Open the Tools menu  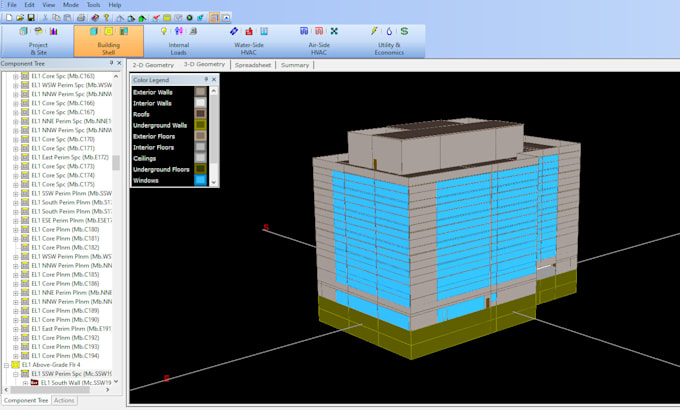pyautogui.click(x=93, y=5)
